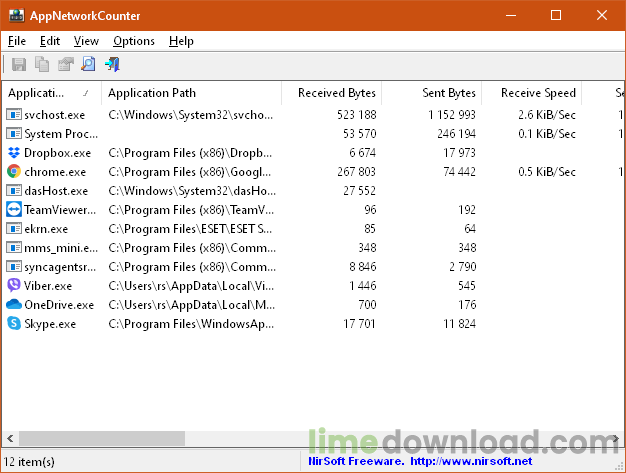
Task: Click sent bytes value 1 152 993
Action: (x=452, y=115)
